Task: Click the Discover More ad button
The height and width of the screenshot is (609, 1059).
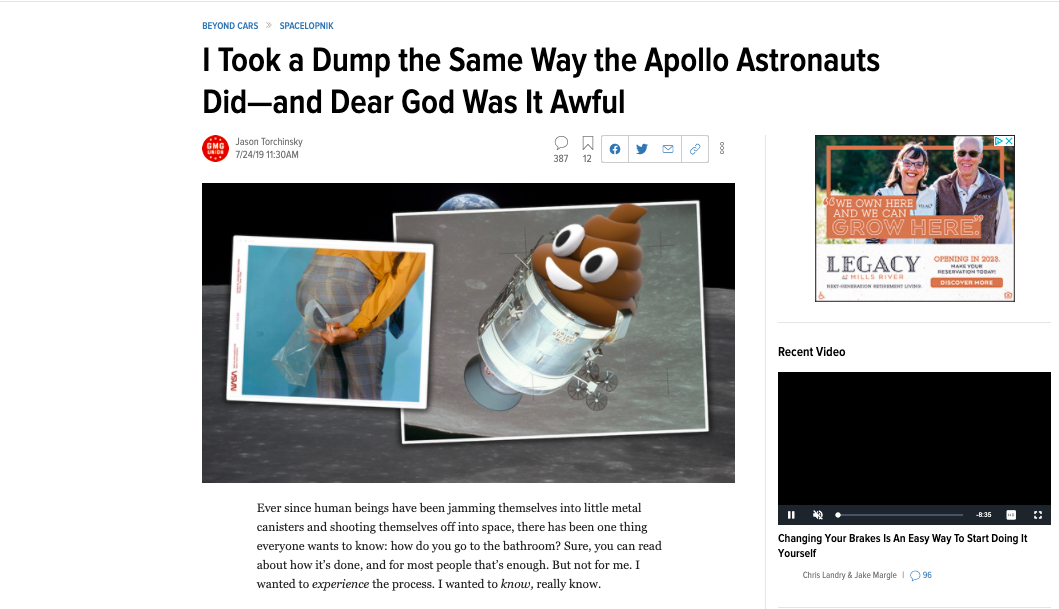Action: [966, 282]
